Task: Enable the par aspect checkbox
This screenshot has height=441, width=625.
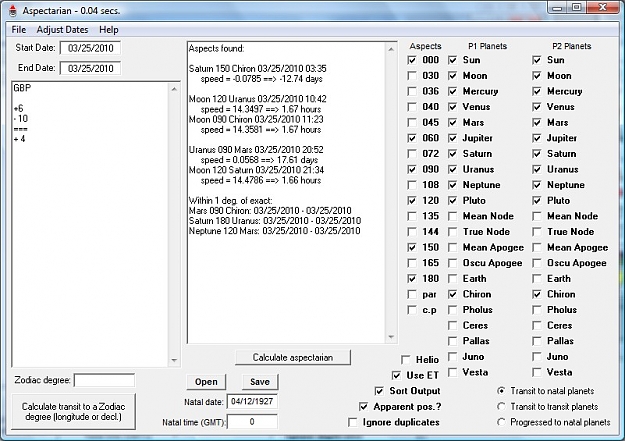Action: [x=412, y=294]
